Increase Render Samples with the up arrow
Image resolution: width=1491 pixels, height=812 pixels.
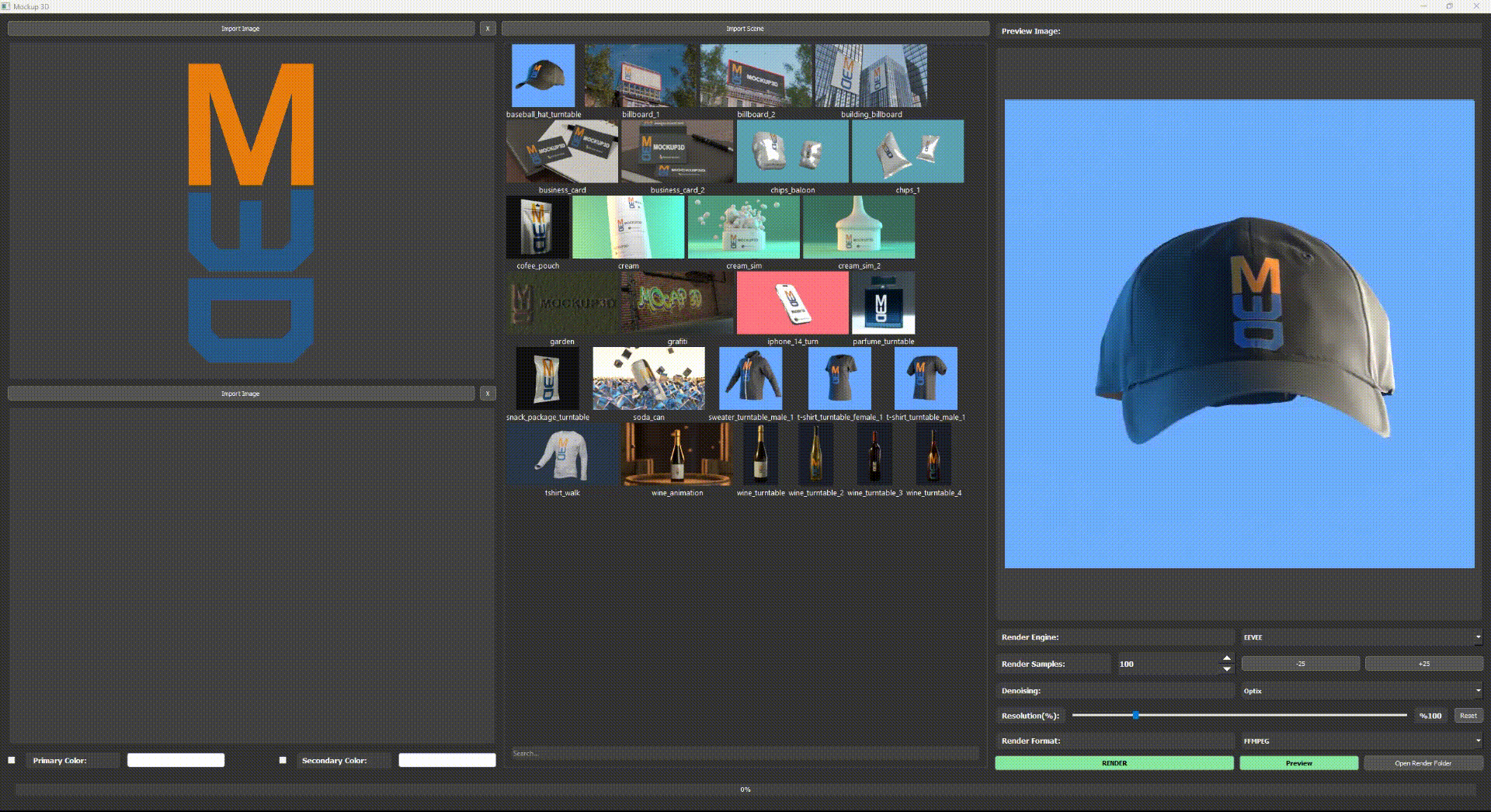[x=1227, y=658]
